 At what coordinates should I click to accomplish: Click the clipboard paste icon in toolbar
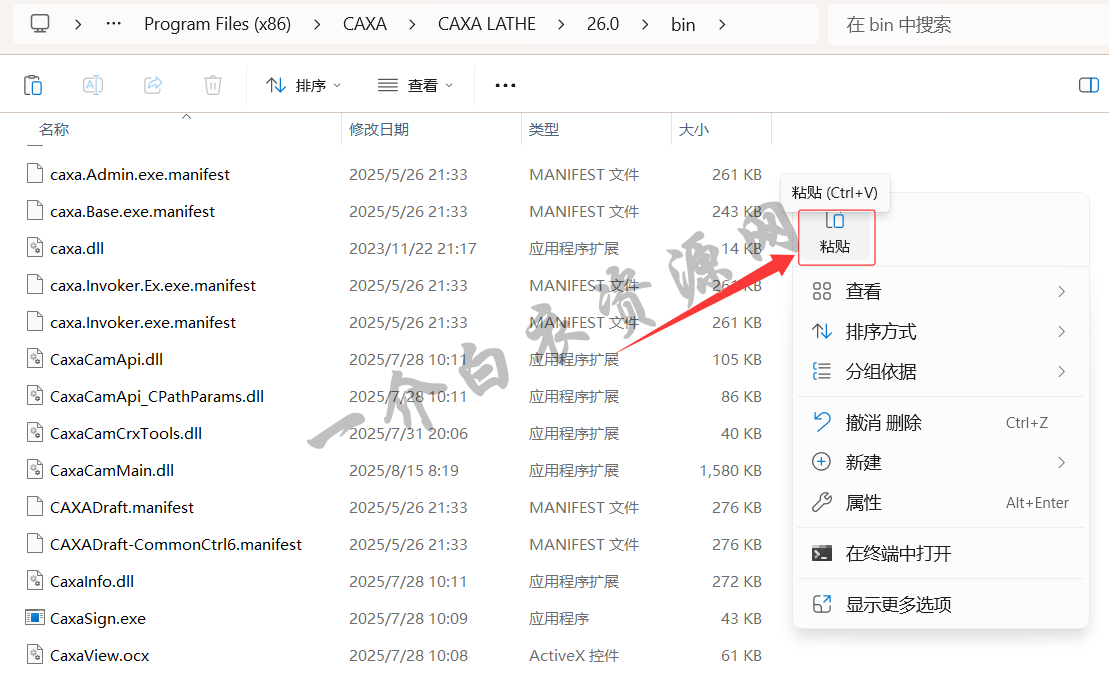click(33, 85)
